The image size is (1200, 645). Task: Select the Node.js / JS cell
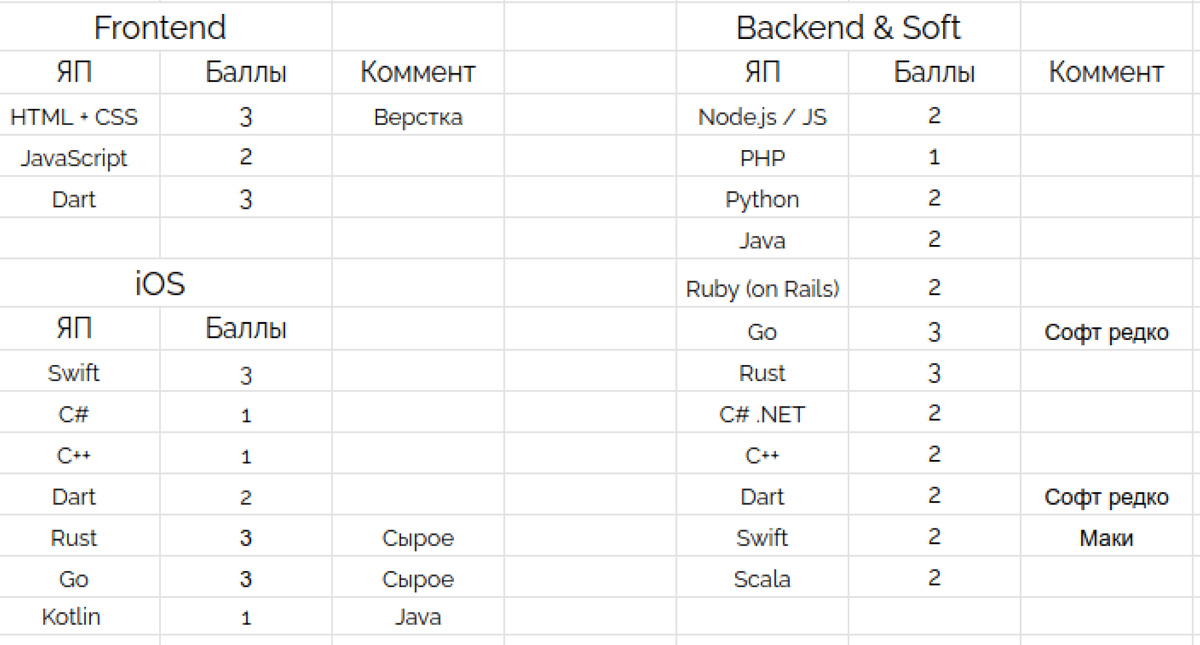coord(762,117)
